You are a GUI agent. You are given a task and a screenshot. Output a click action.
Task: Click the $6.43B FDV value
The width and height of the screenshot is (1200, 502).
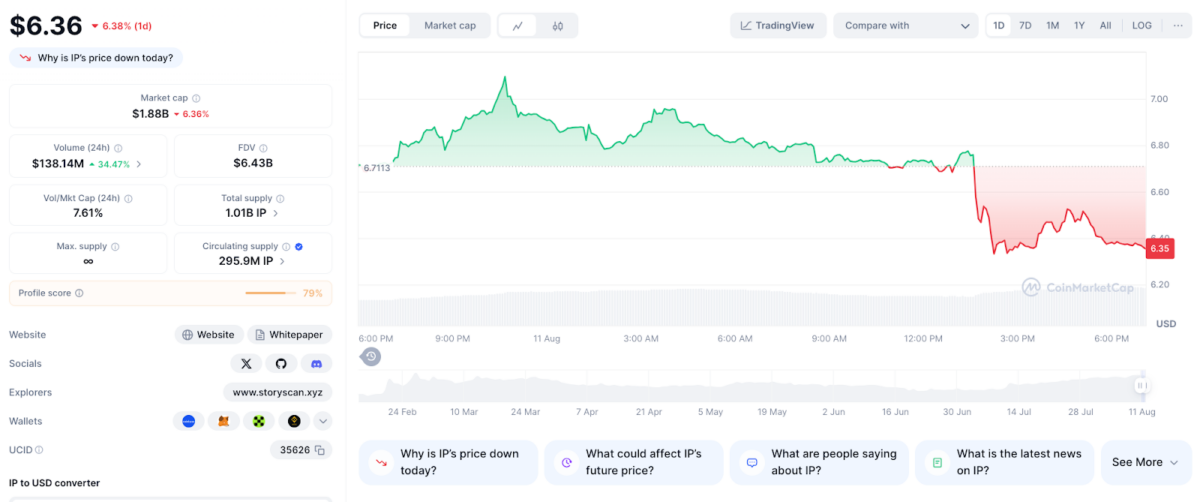click(x=253, y=163)
